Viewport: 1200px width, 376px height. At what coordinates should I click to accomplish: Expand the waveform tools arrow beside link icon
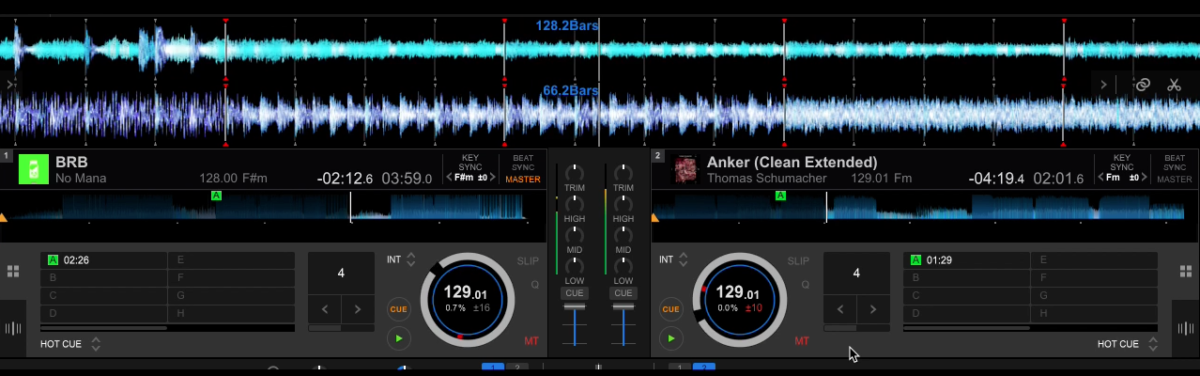click(1104, 85)
